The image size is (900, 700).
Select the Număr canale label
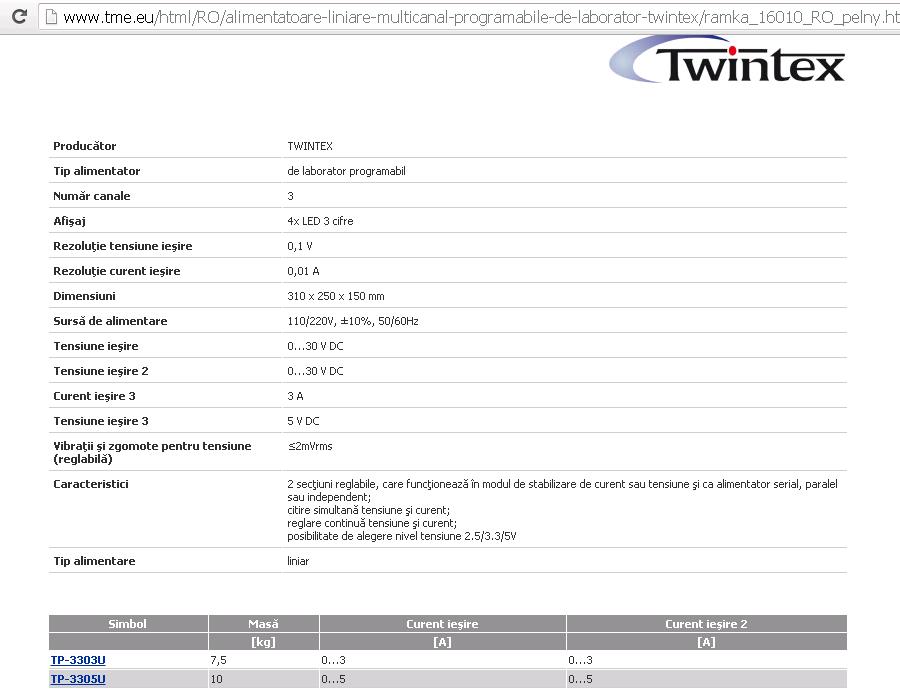[92, 196]
